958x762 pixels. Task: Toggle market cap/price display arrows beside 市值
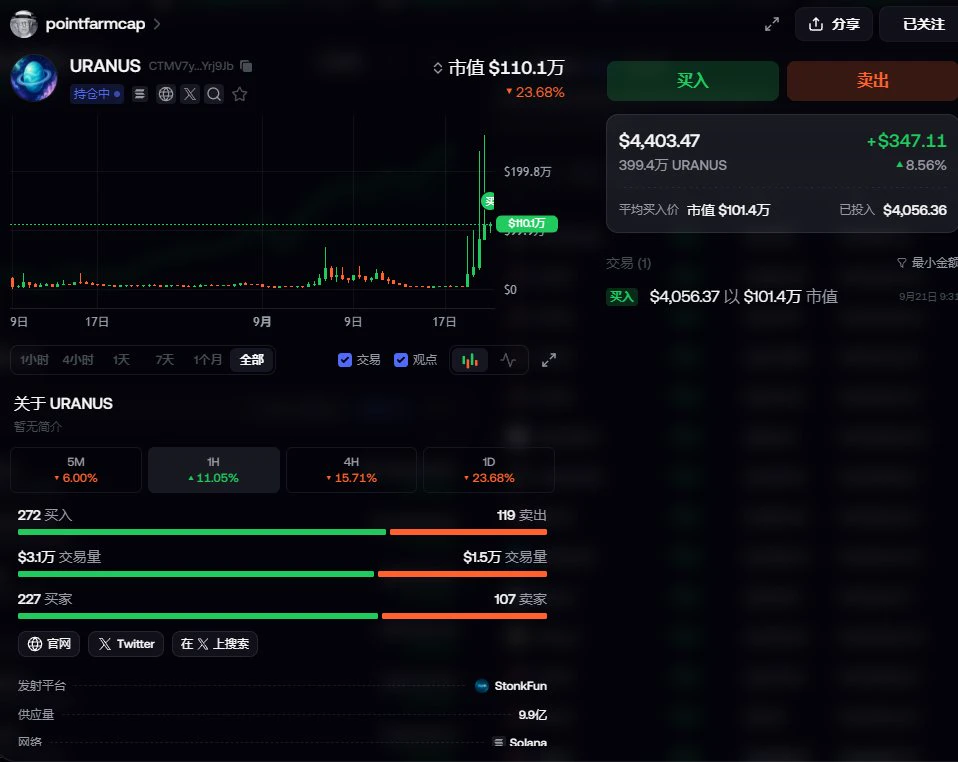tap(437, 68)
